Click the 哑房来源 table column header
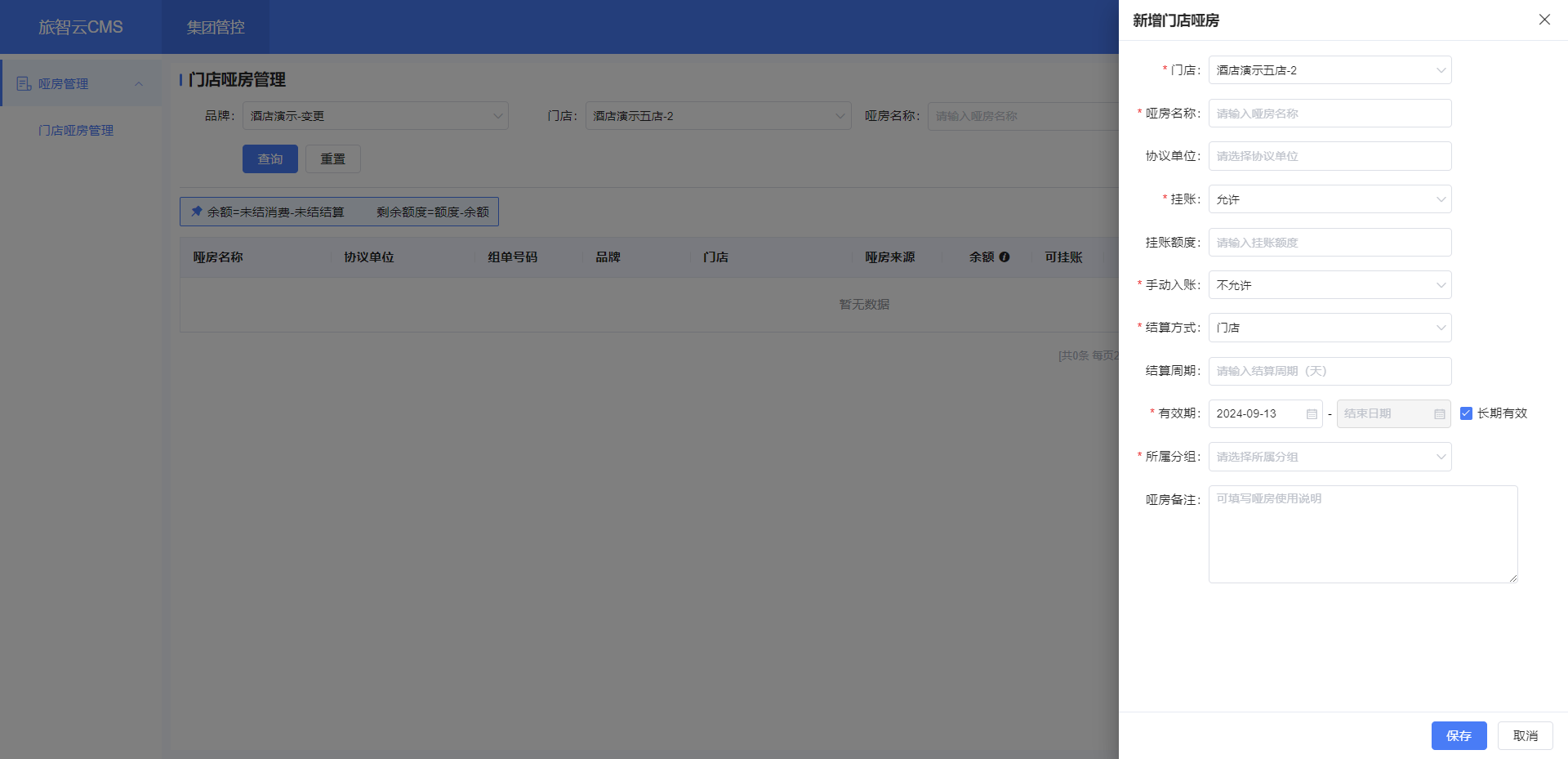This screenshot has height=759, width=1568. [889, 257]
